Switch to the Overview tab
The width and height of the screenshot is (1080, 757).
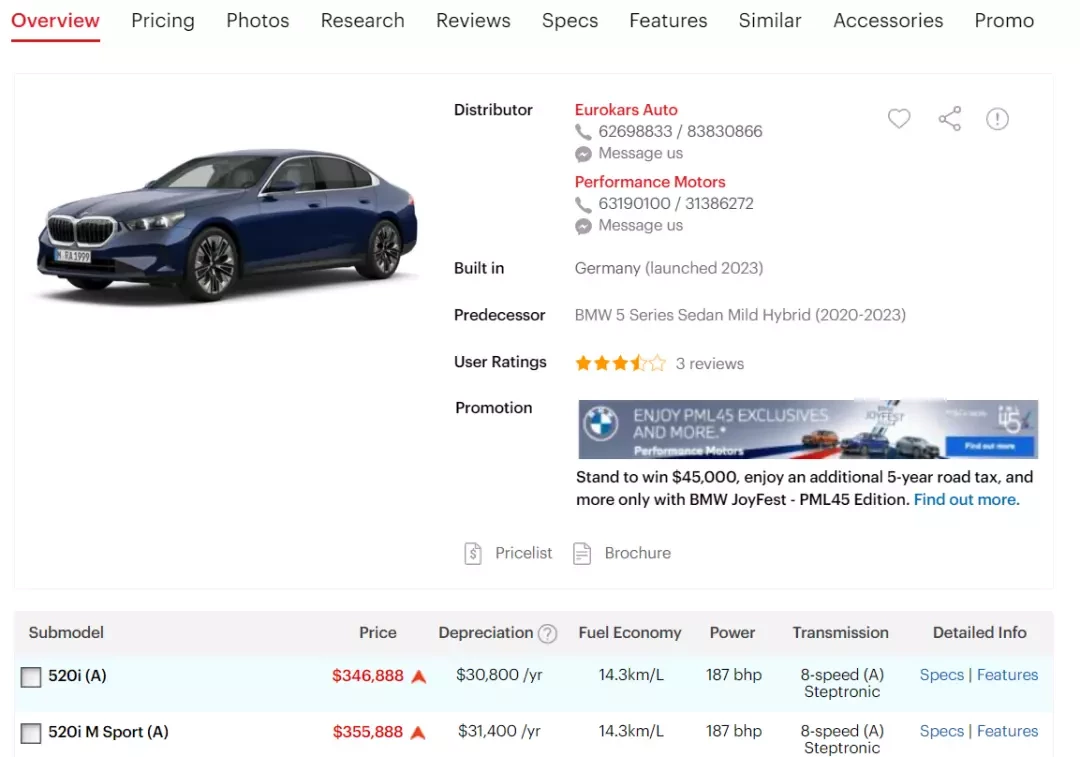(x=56, y=21)
